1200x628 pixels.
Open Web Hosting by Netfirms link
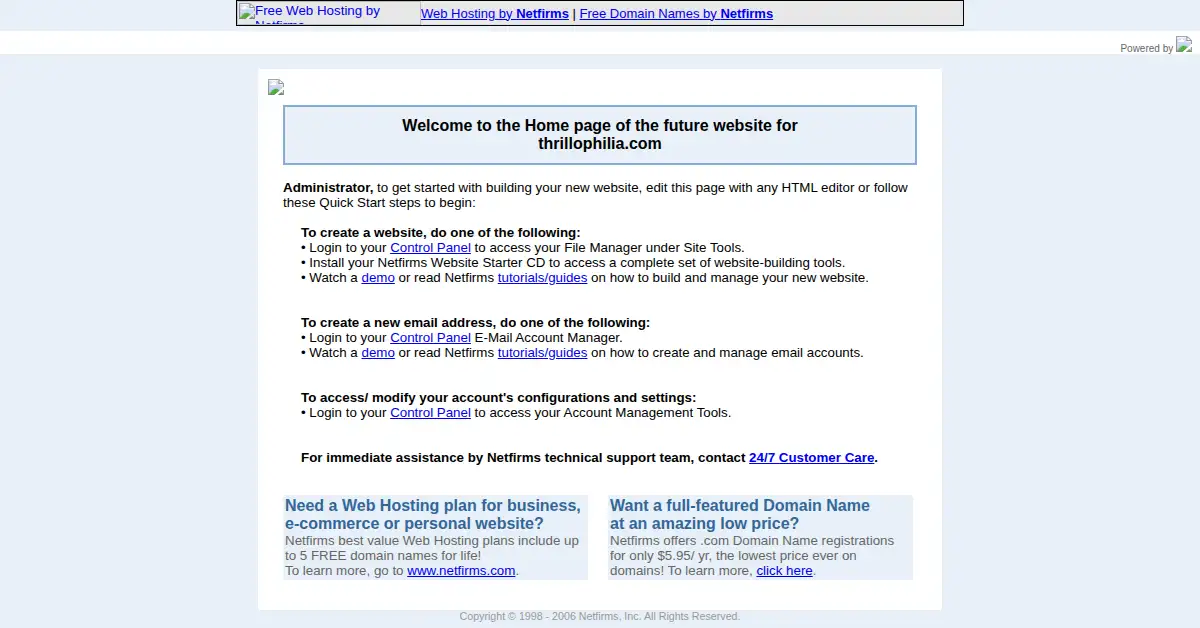pyautogui.click(x=495, y=14)
